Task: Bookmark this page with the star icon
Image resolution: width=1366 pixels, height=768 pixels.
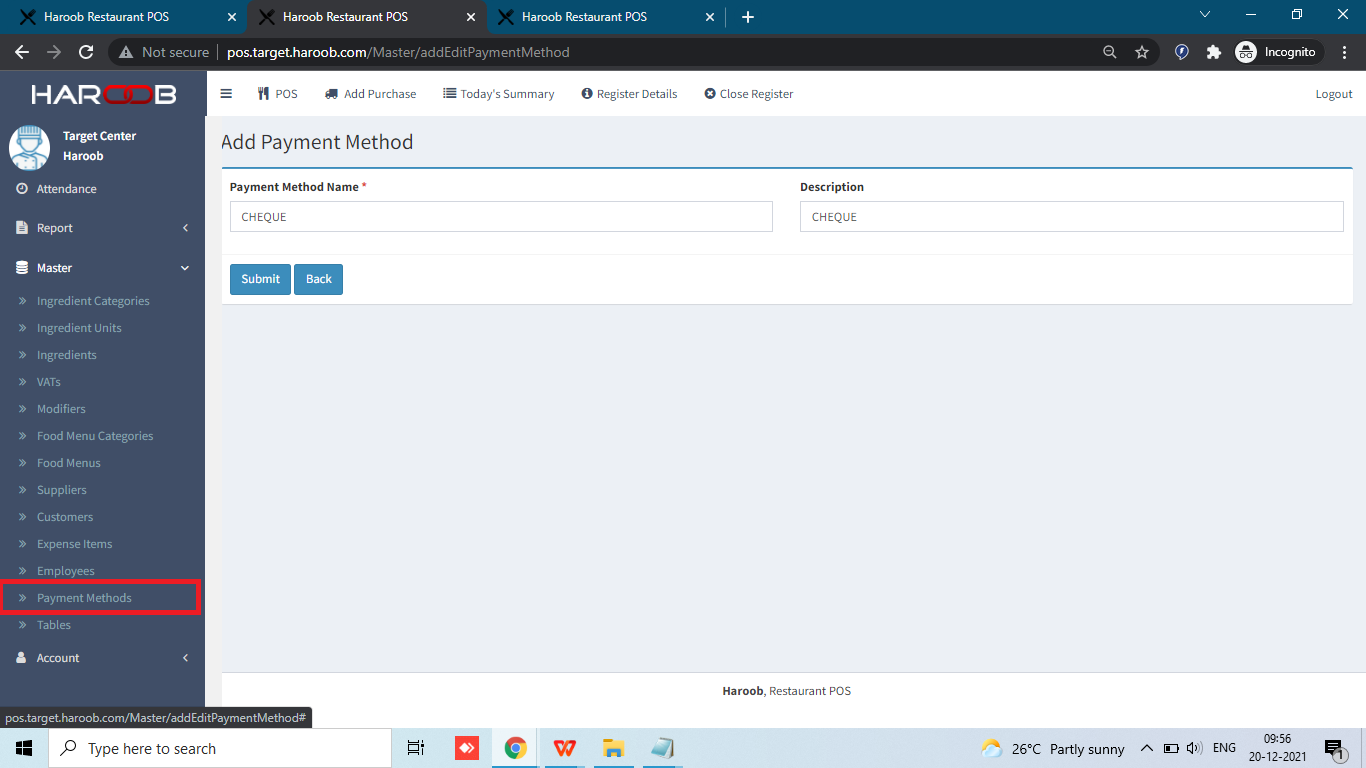Action: pos(1141,52)
